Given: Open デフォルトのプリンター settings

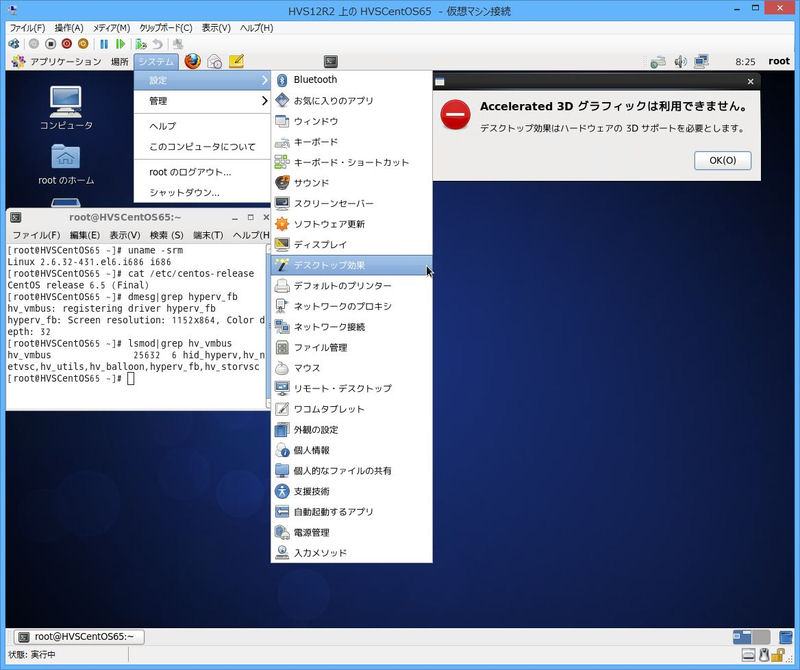Looking at the screenshot, I should coord(352,286).
